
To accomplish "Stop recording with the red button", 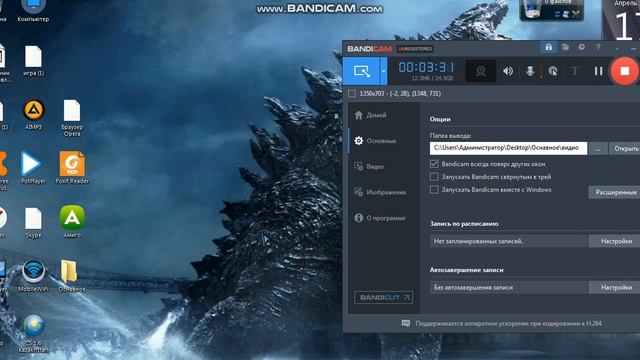I will tap(624, 71).
